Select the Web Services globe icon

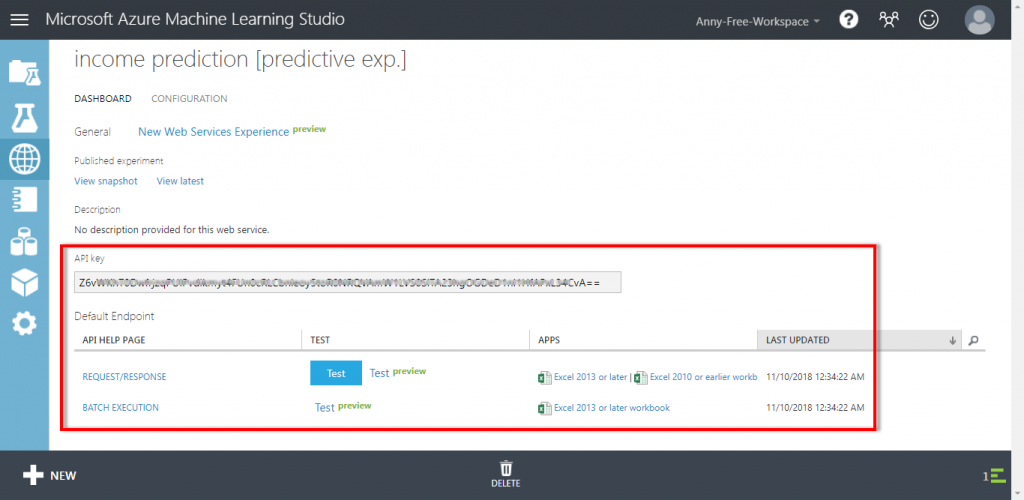24,159
